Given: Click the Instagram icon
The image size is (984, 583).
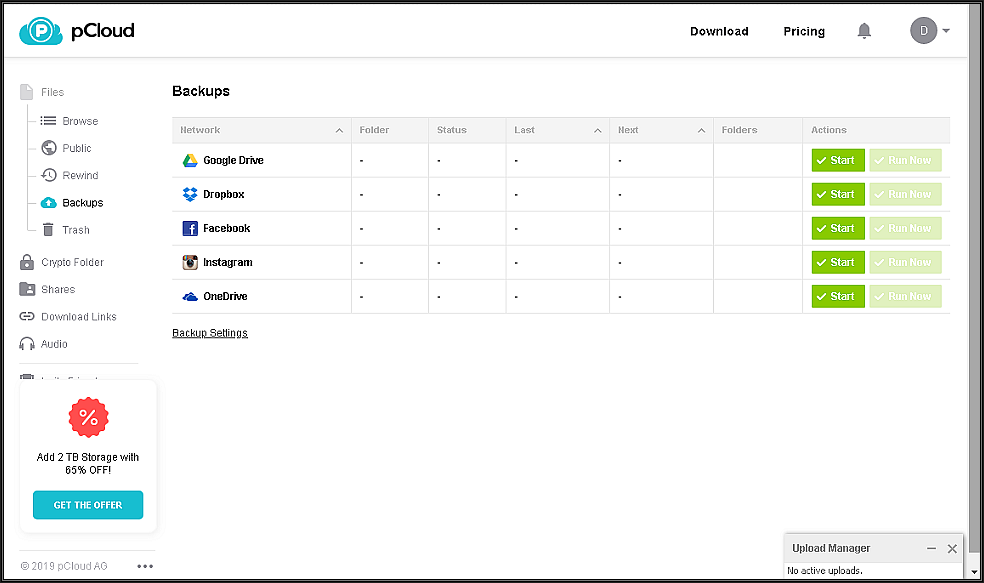Looking at the screenshot, I should (x=190, y=262).
